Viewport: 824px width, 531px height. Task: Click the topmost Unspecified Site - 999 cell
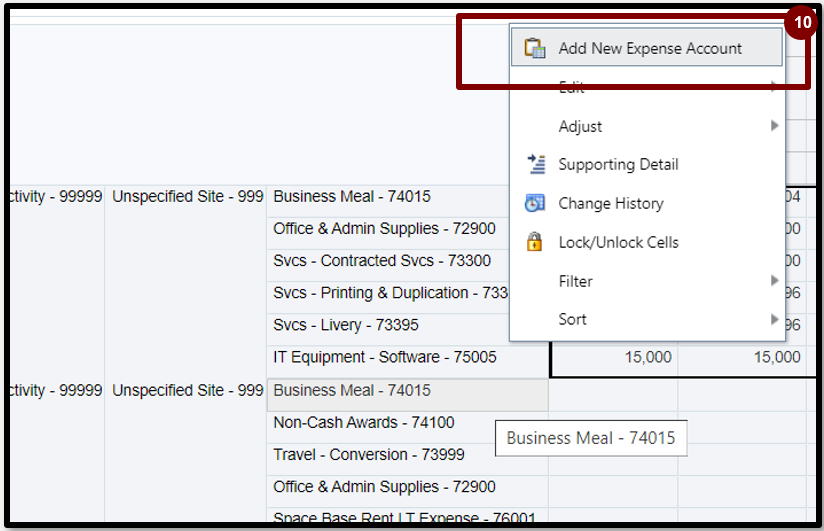tap(187, 197)
